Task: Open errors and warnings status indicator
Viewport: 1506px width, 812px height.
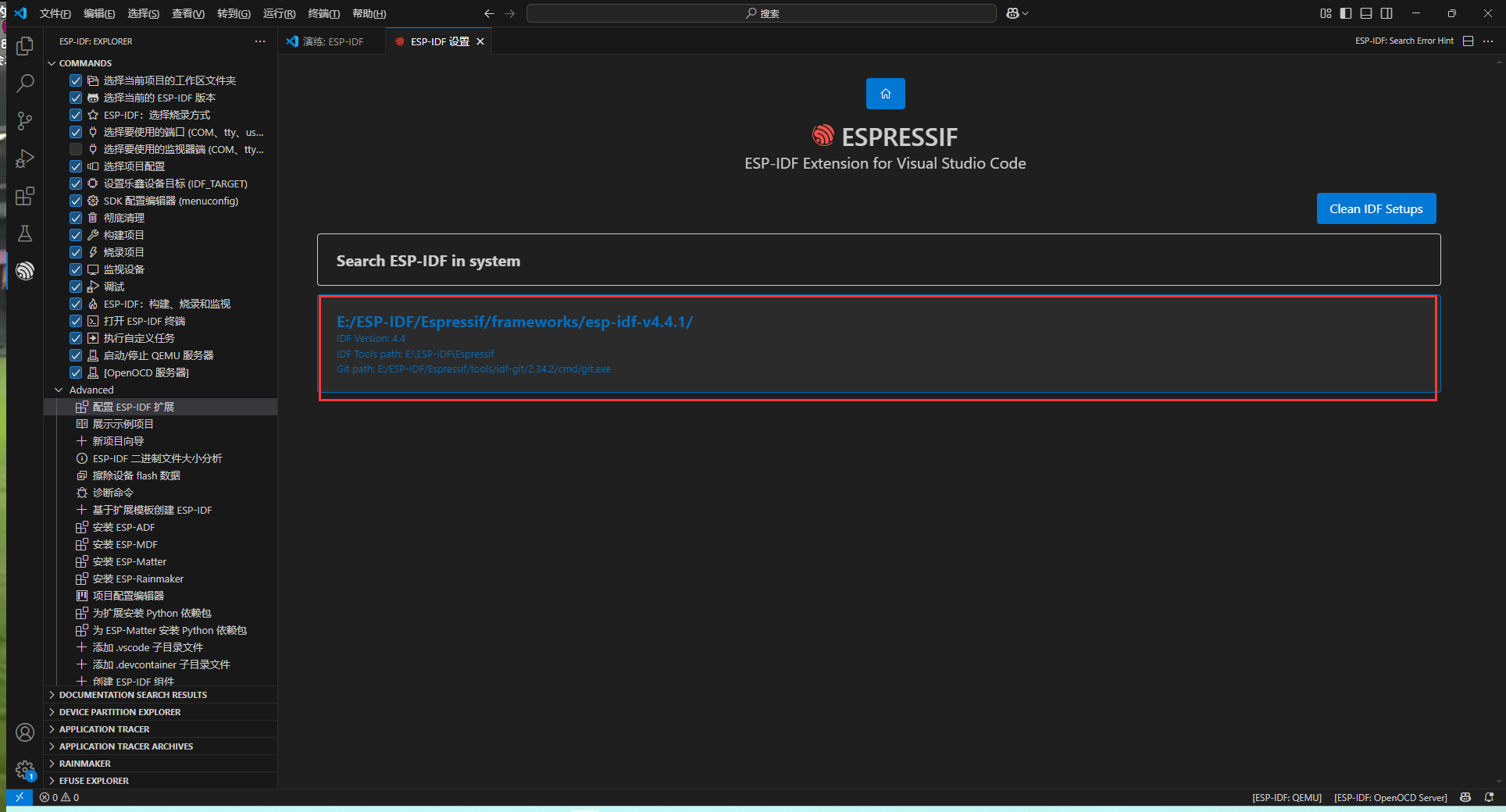Action: point(59,797)
